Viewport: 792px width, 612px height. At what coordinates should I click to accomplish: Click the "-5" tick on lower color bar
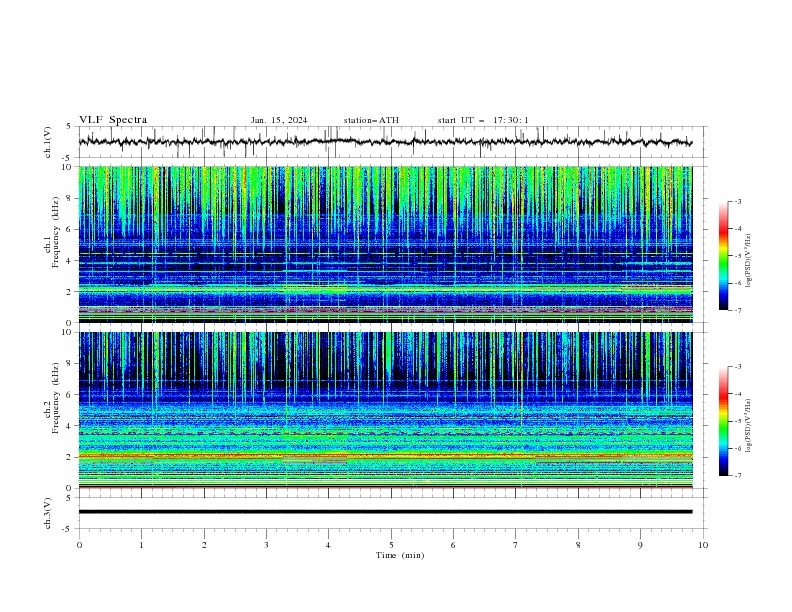(737, 421)
